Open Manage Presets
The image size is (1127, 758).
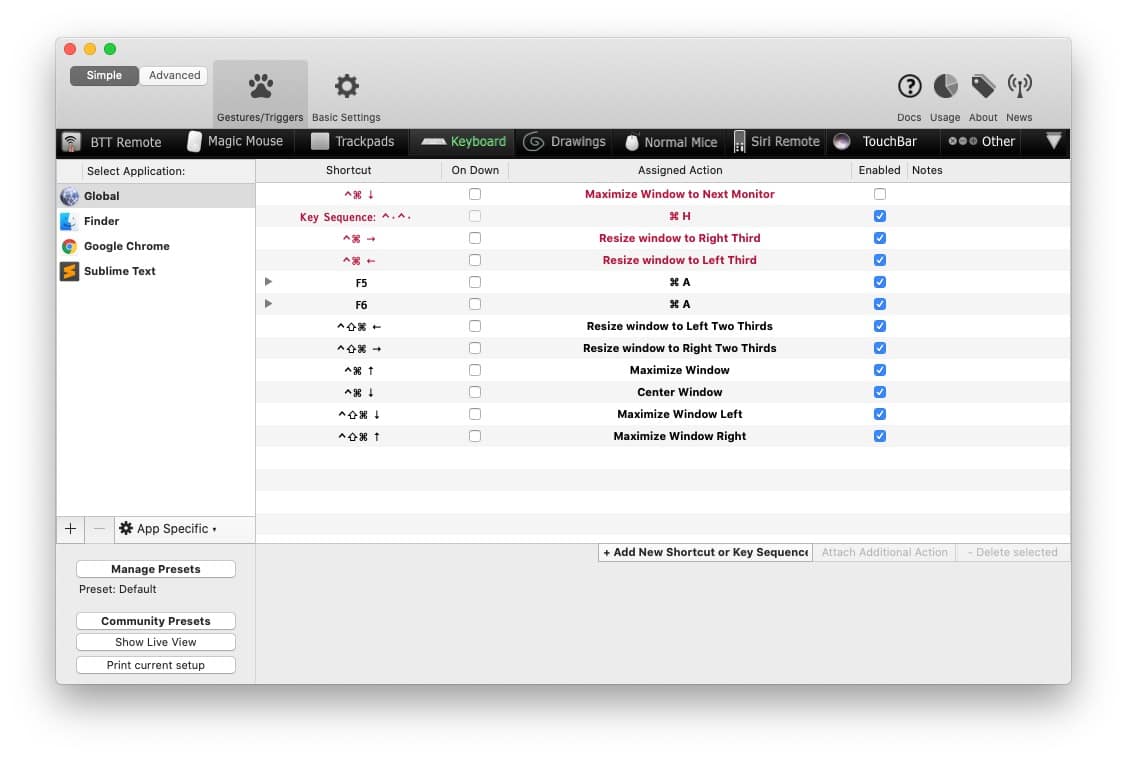pyautogui.click(x=156, y=569)
